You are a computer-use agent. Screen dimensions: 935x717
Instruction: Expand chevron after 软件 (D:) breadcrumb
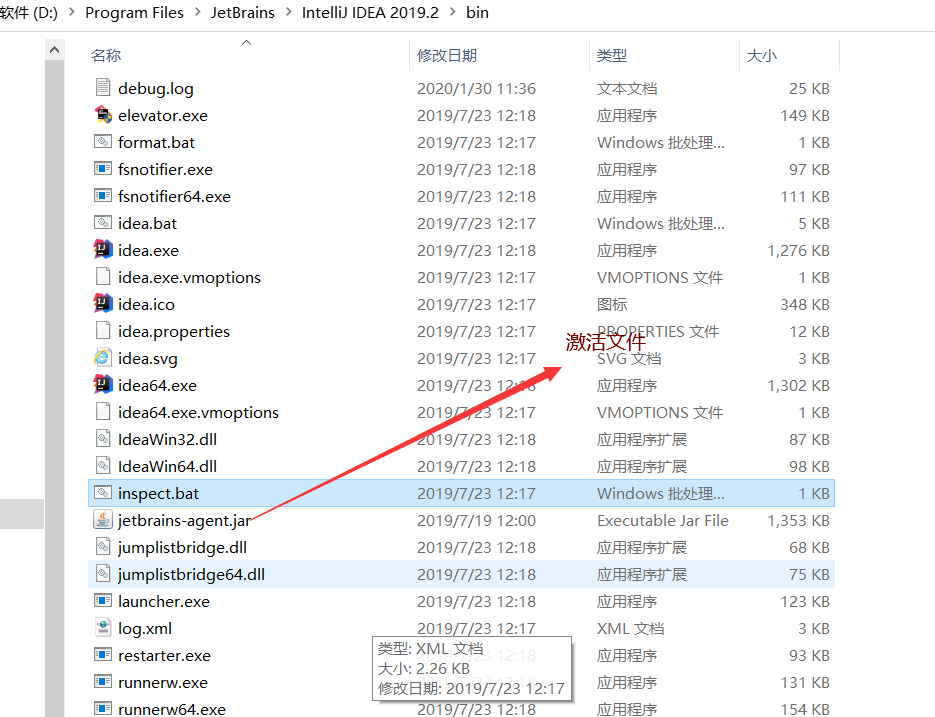(72, 12)
